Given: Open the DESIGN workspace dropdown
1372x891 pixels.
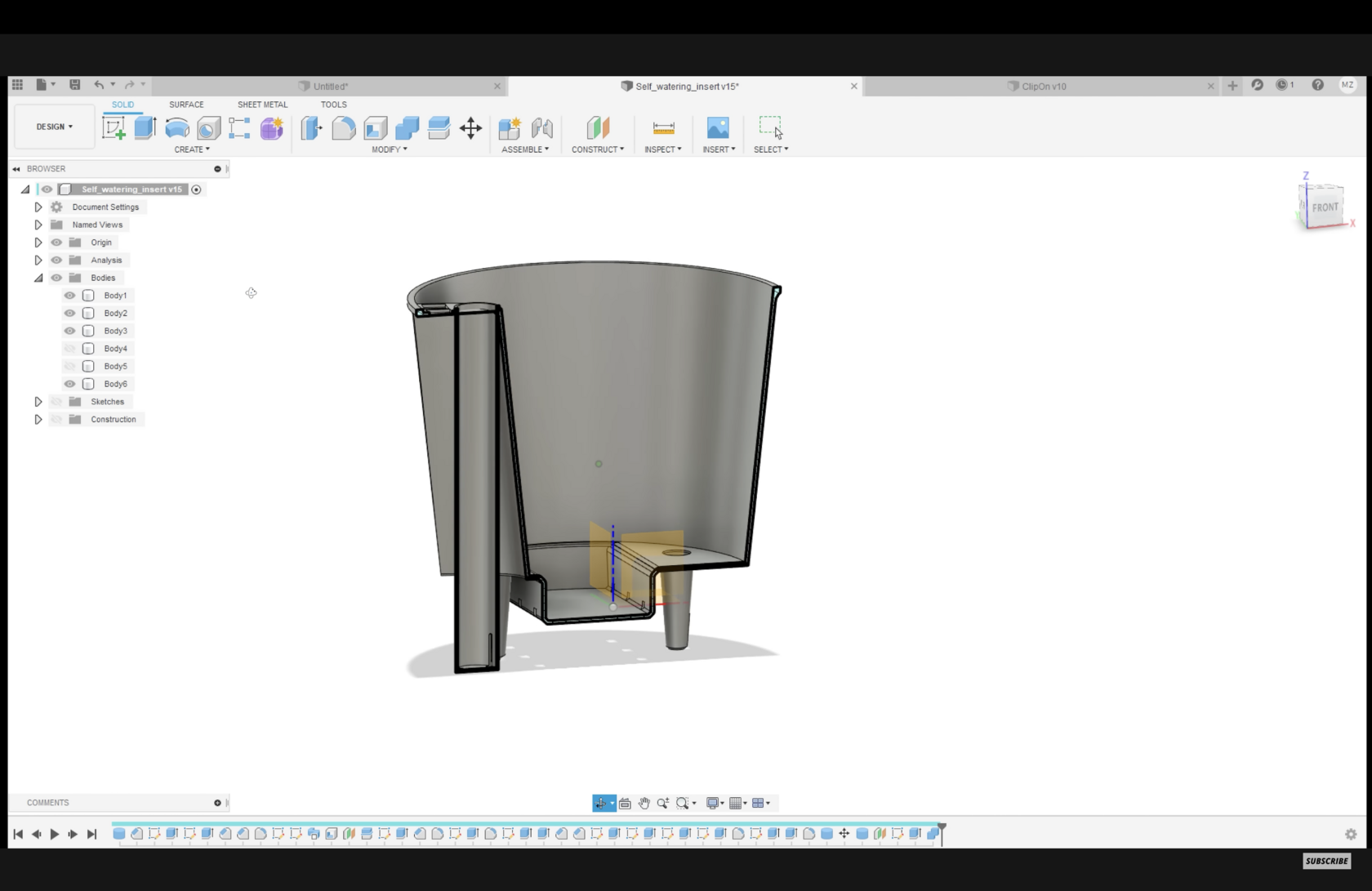Looking at the screenshot, I should pyautogui.click(x=55, y=127).
